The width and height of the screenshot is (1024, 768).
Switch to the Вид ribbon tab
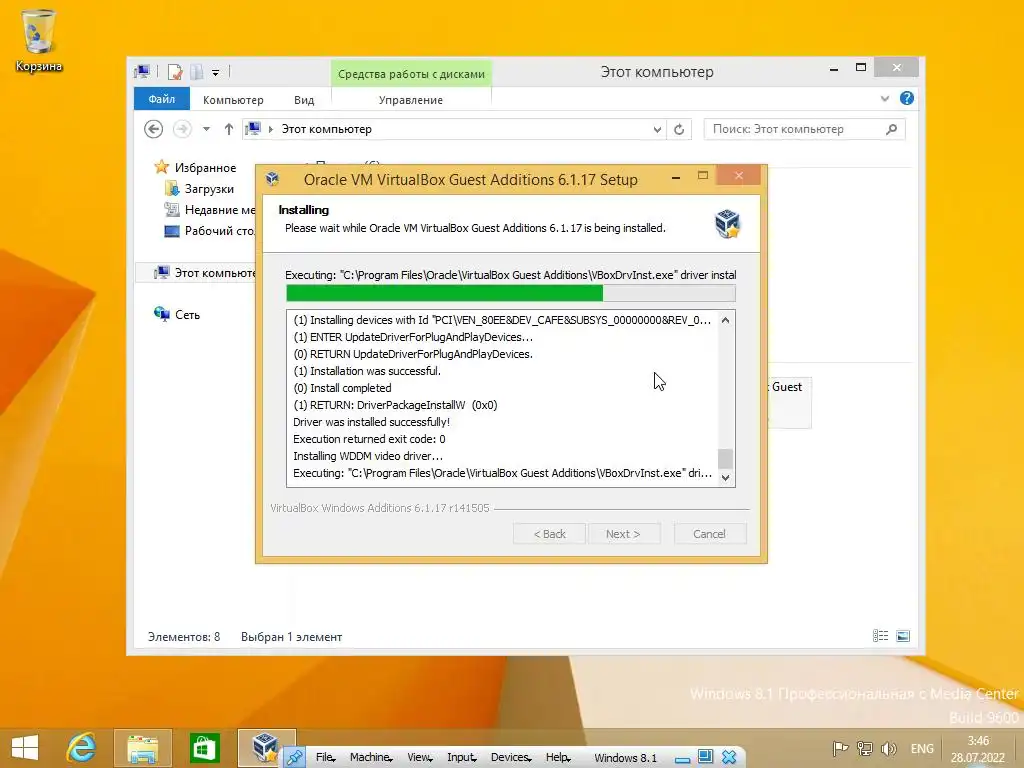[304, 100]
